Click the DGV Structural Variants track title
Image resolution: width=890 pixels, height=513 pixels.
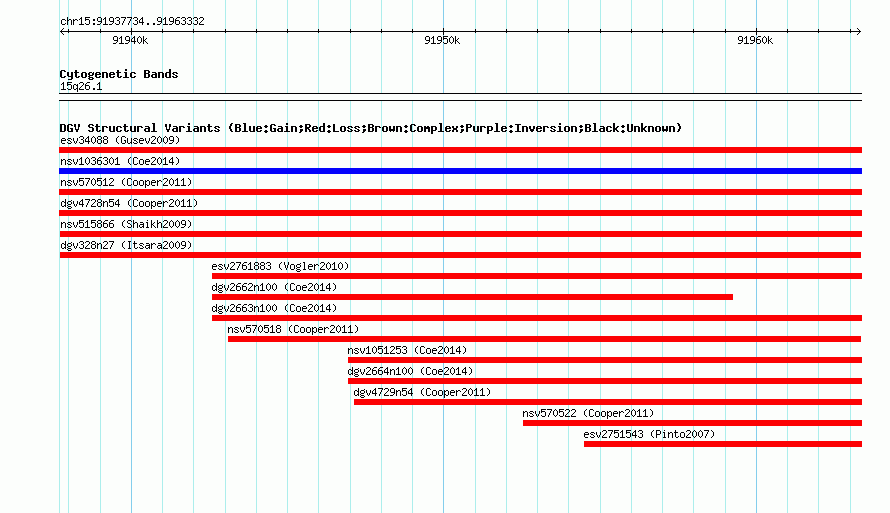tap(370, 128)
